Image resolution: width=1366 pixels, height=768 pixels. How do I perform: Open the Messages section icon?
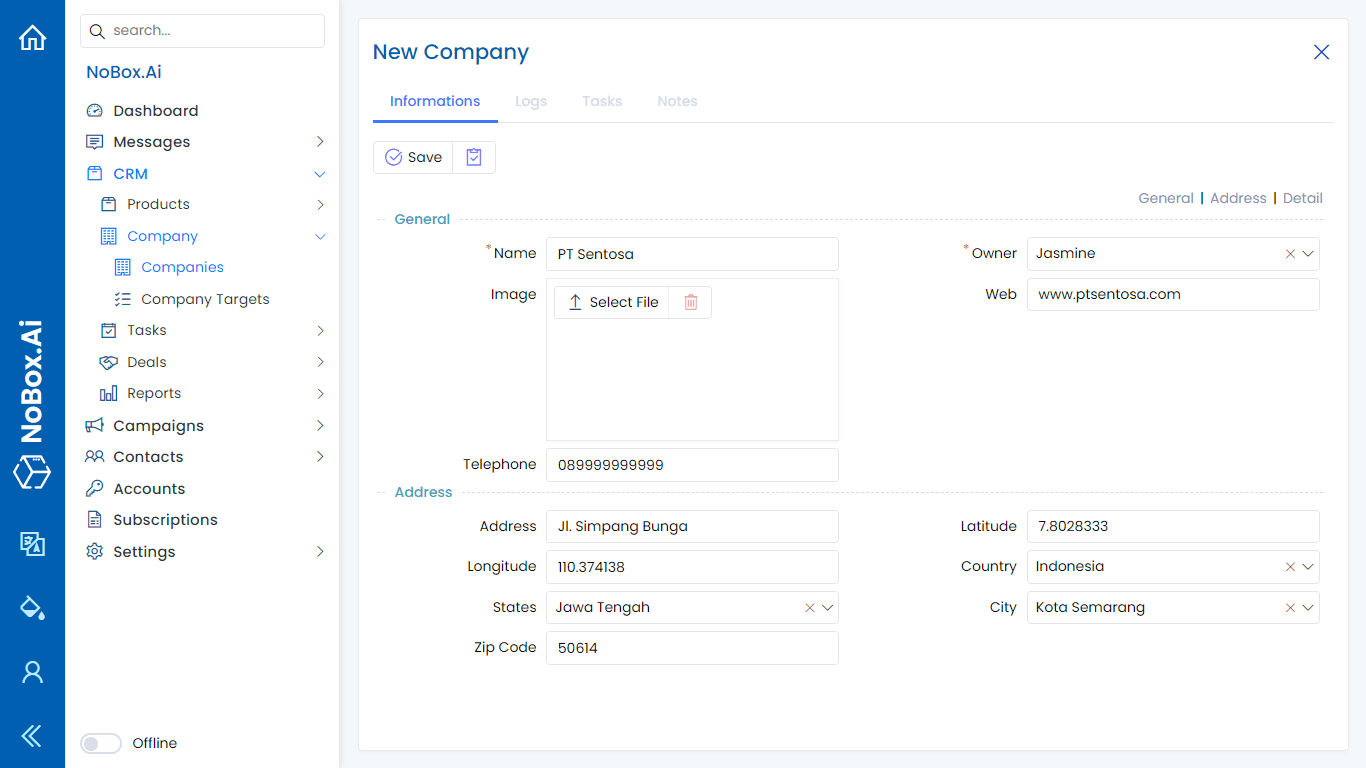pos(95,141)
